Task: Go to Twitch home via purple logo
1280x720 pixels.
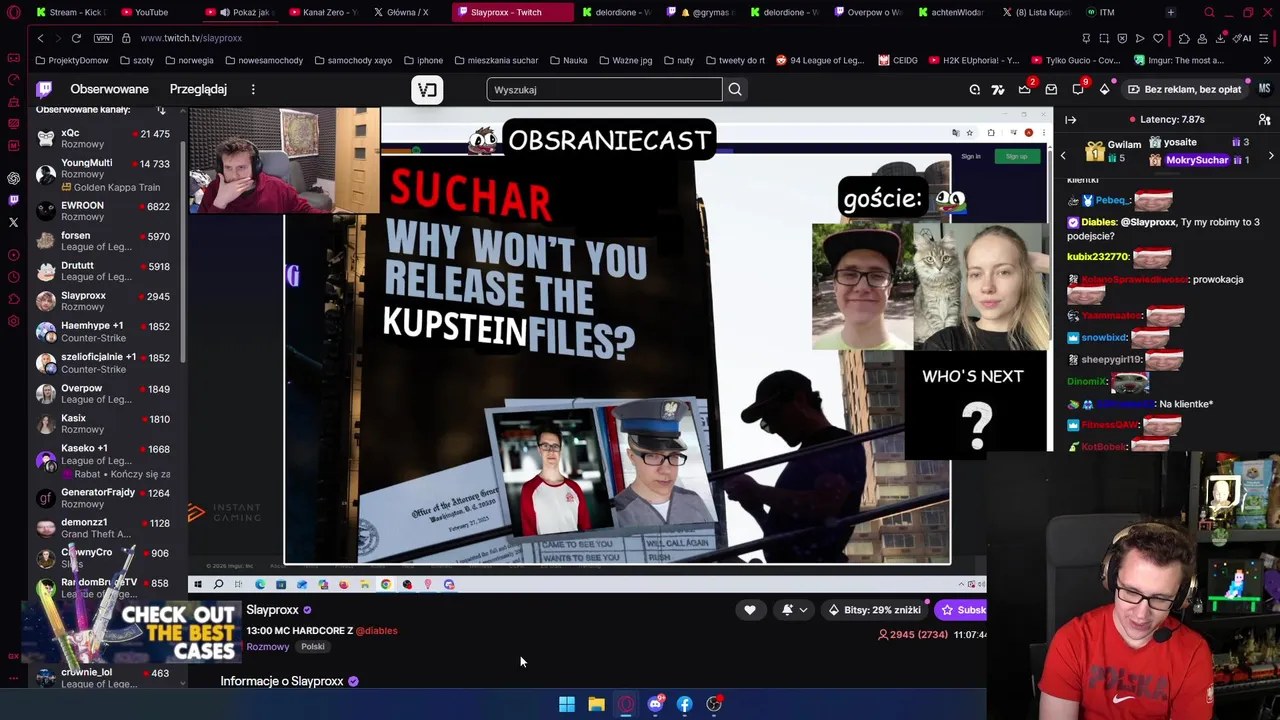Action: click(44, 89)
